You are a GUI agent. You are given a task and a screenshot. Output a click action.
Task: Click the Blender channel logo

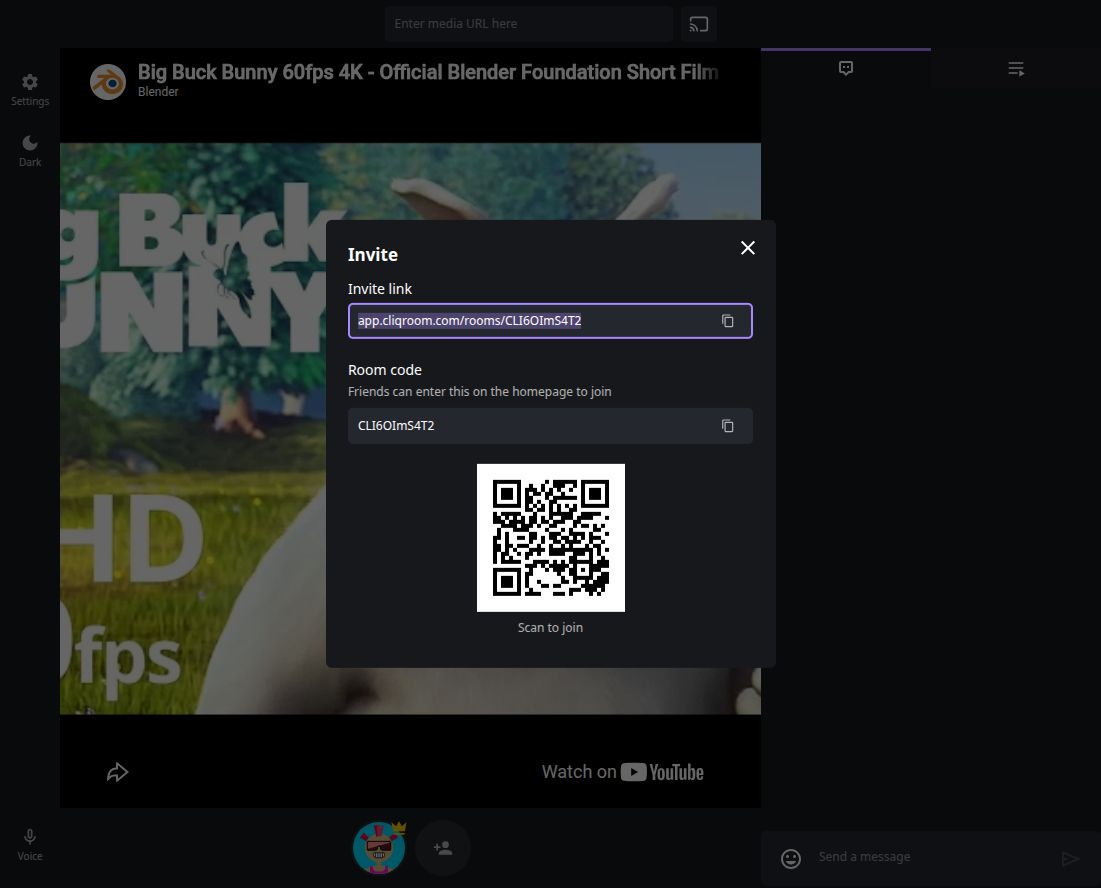coord(107,82)
